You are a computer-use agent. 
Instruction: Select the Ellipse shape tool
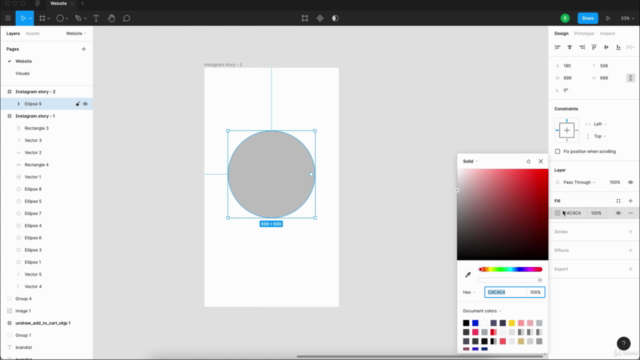60,18
